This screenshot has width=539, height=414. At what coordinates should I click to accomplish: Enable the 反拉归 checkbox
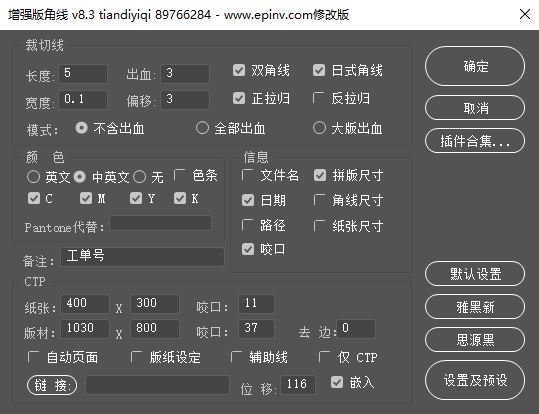click(319, 98)
